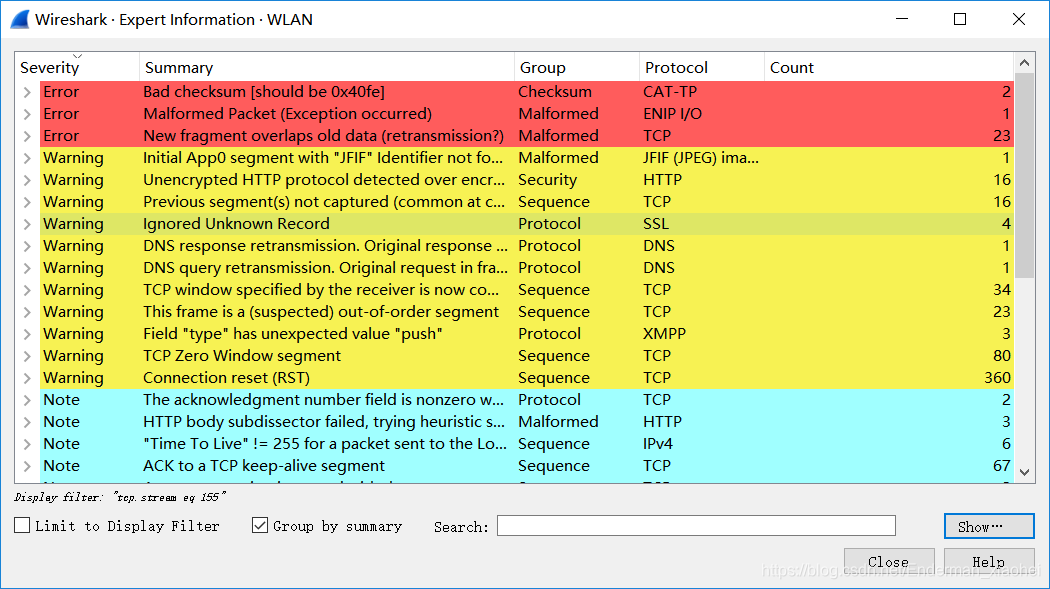Expand the Unencrypted HTTP protocol warning row
The image size is (1050, 589).
[27, 180]
